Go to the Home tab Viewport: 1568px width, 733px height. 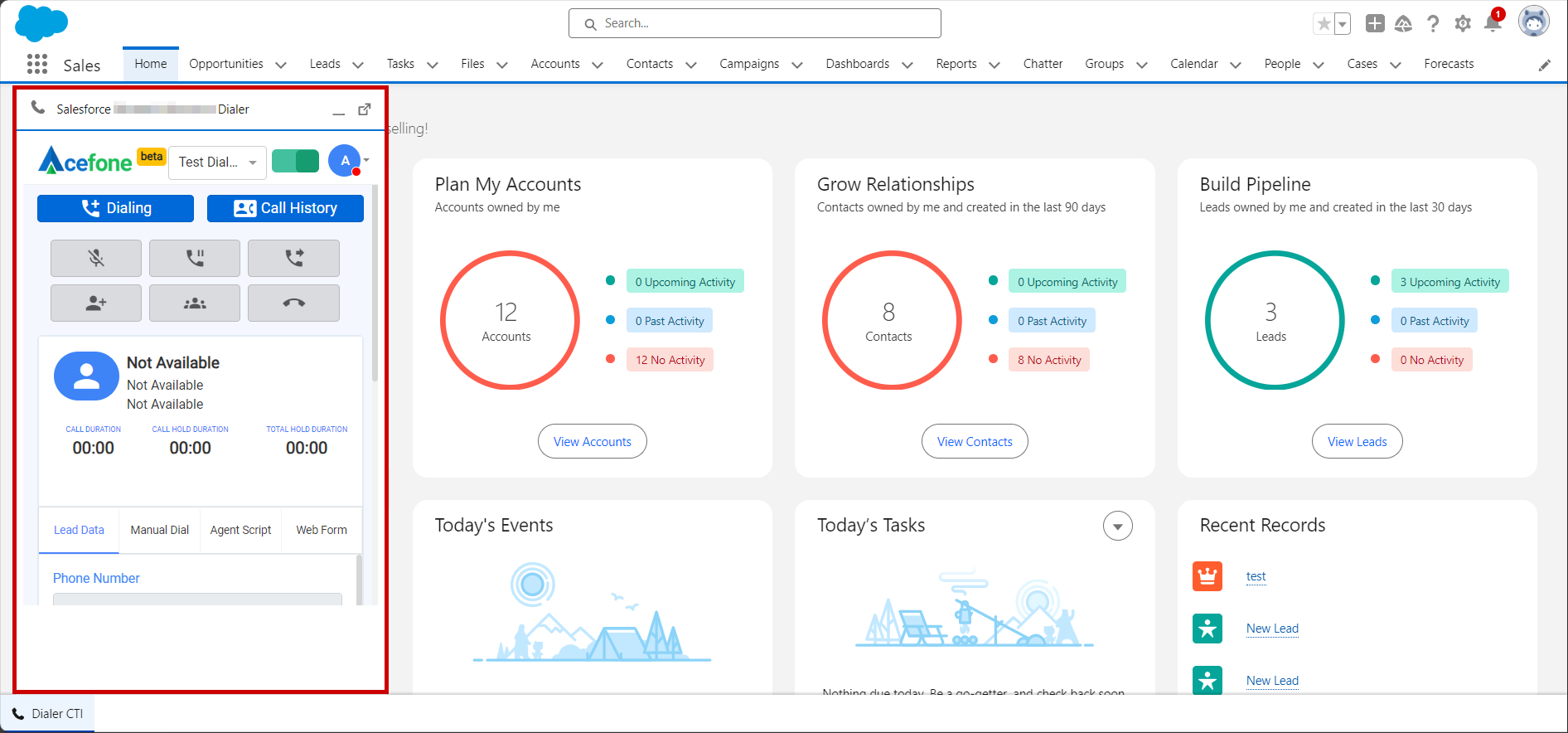pos(151,64)
